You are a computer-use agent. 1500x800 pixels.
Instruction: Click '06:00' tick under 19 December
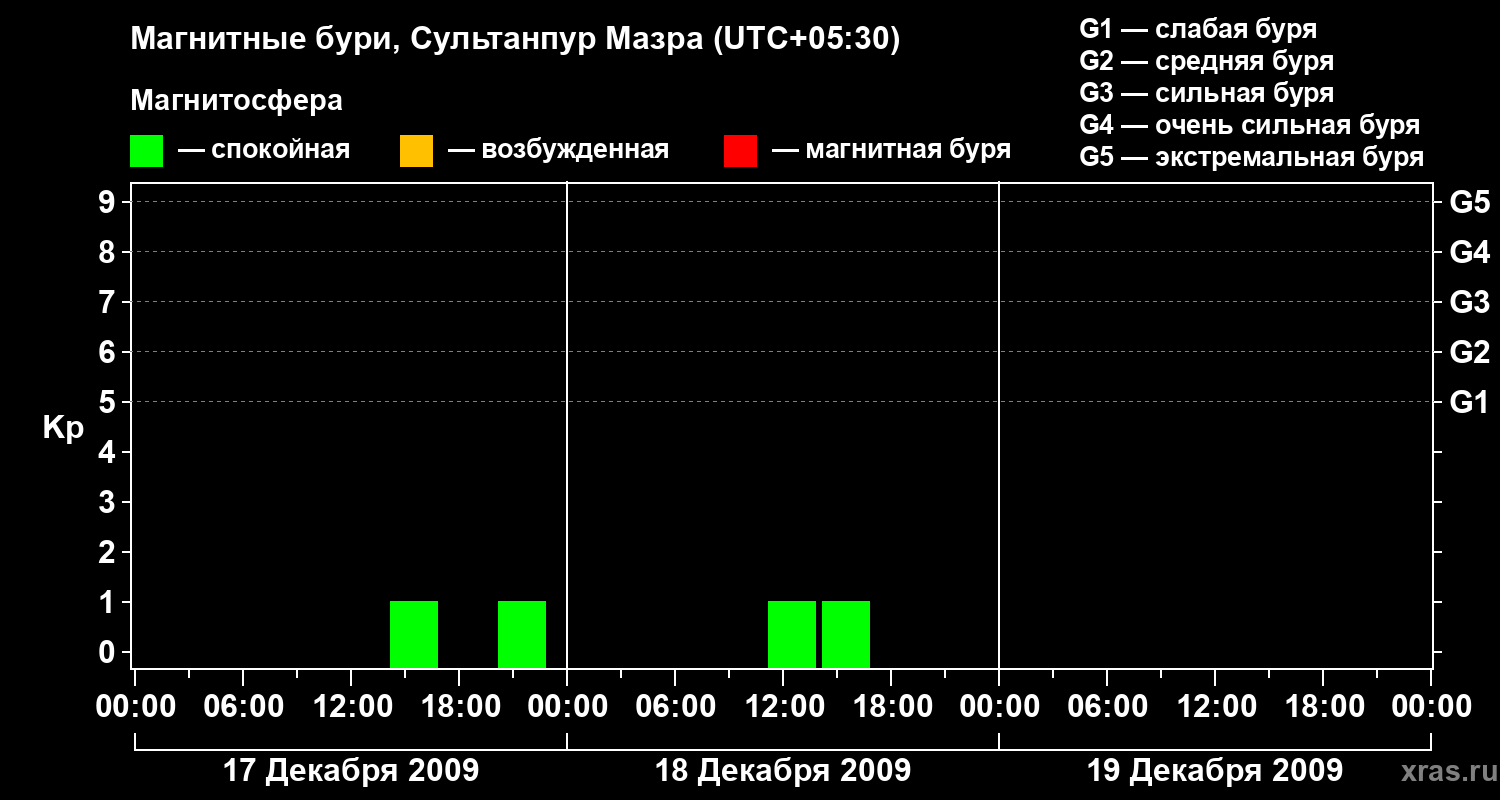pos(1107,707)
